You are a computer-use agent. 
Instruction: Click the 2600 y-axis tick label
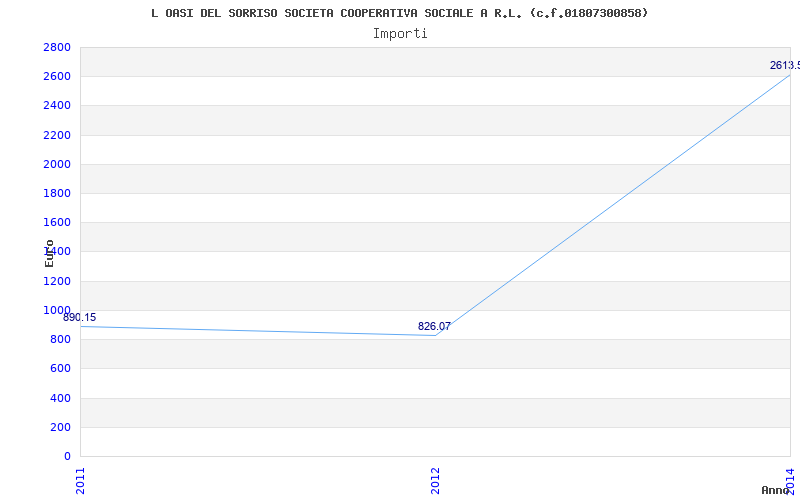(x=57, y=77)
